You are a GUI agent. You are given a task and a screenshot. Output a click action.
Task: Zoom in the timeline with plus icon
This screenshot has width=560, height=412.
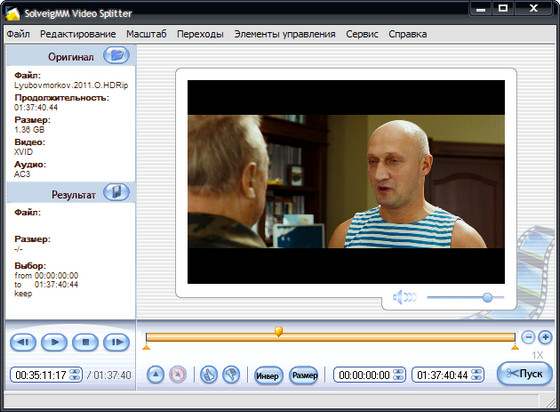click(x=545, y=337)
